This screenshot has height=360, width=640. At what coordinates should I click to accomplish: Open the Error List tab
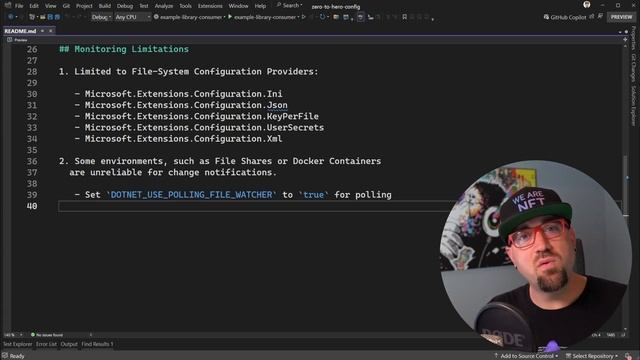tap(46, 344)
